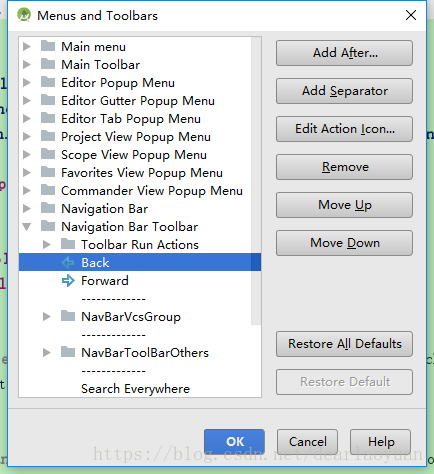Select the NavBarVcsGroup label
Viewport: 434px width, 474px height.
click(x=131, y=317)
